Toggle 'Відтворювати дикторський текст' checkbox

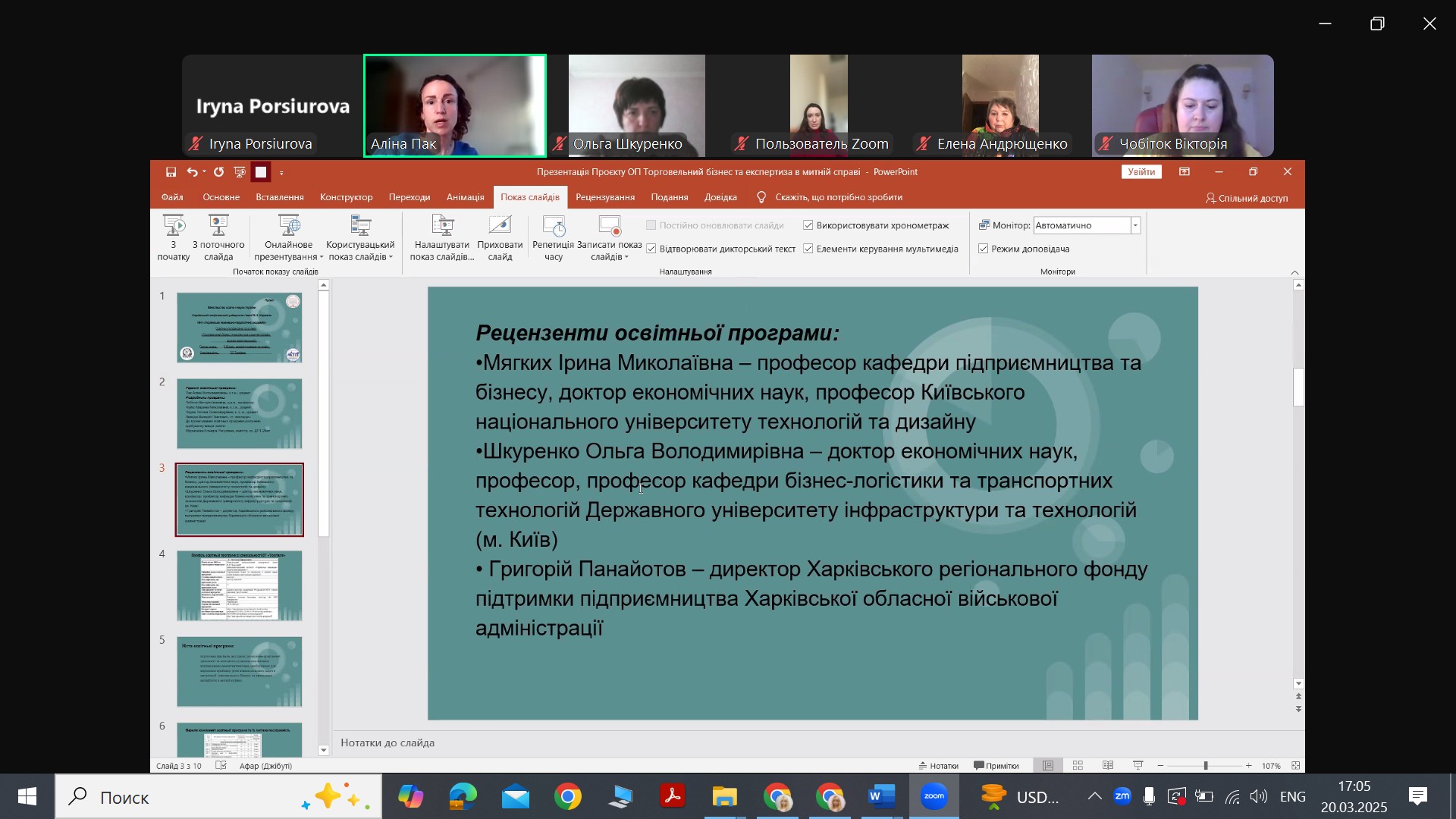651,249
